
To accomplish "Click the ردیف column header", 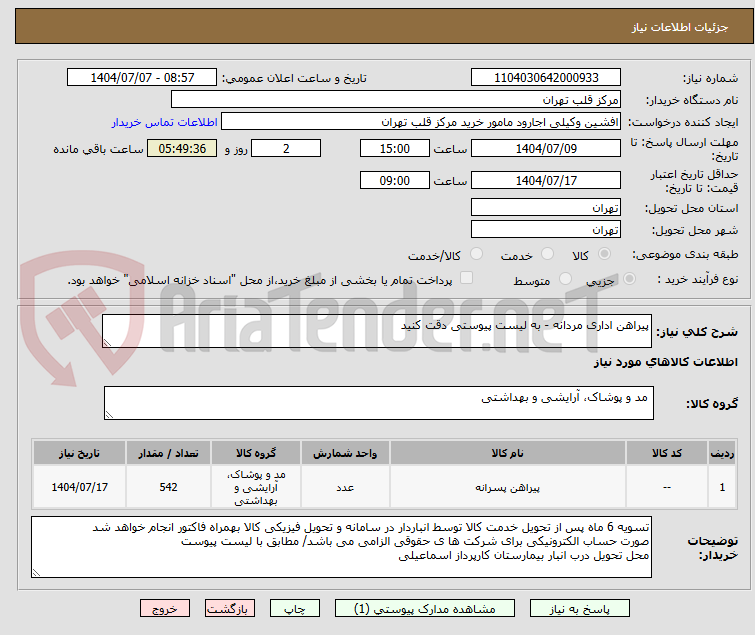I will pyautogui.click(x=722, y=453).
